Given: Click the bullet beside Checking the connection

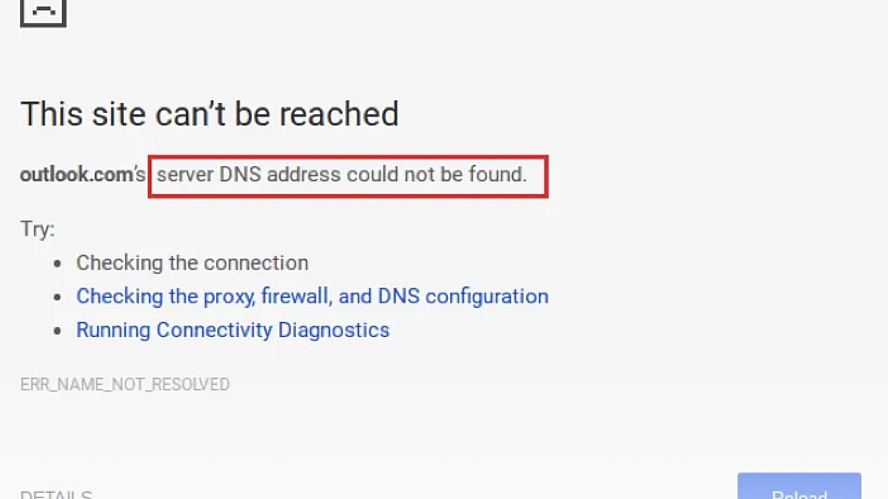Looking at the screenshot, I should pos(57,263).
